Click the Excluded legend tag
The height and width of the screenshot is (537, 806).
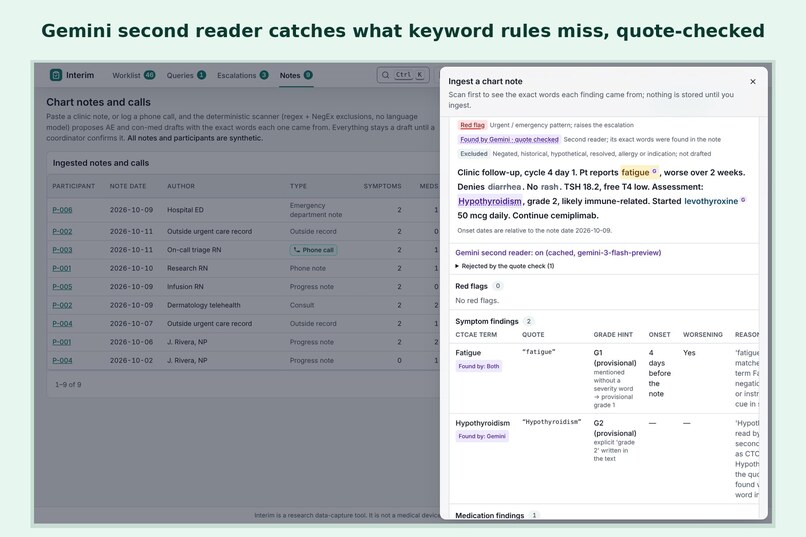point(473,154)
